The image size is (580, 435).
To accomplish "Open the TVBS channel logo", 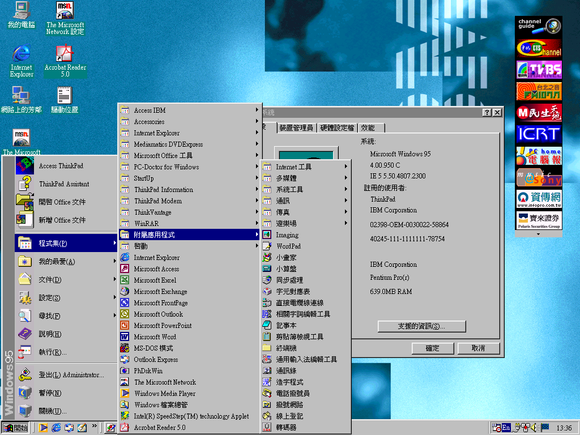I will click(x=539, y=70).
